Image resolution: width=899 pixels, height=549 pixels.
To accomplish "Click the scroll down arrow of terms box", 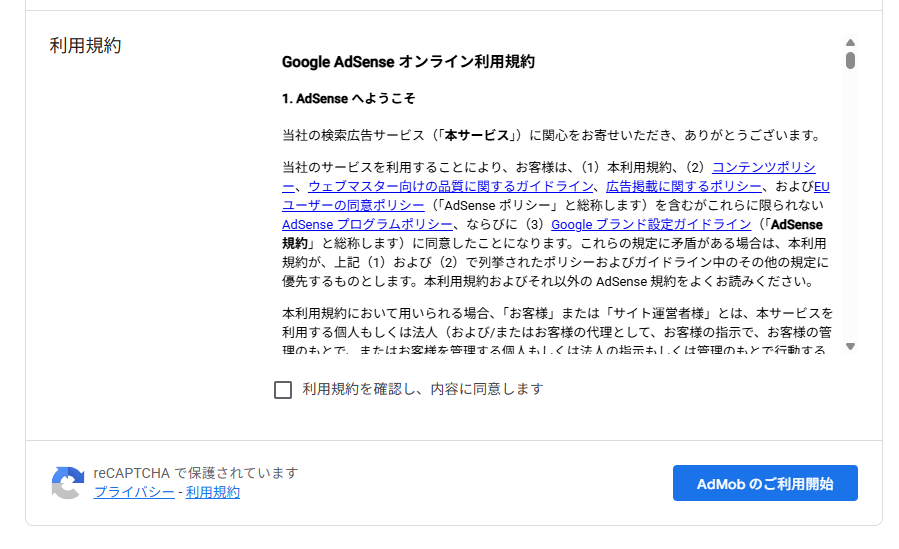I will pyautogui.click(x=850, y=346).
